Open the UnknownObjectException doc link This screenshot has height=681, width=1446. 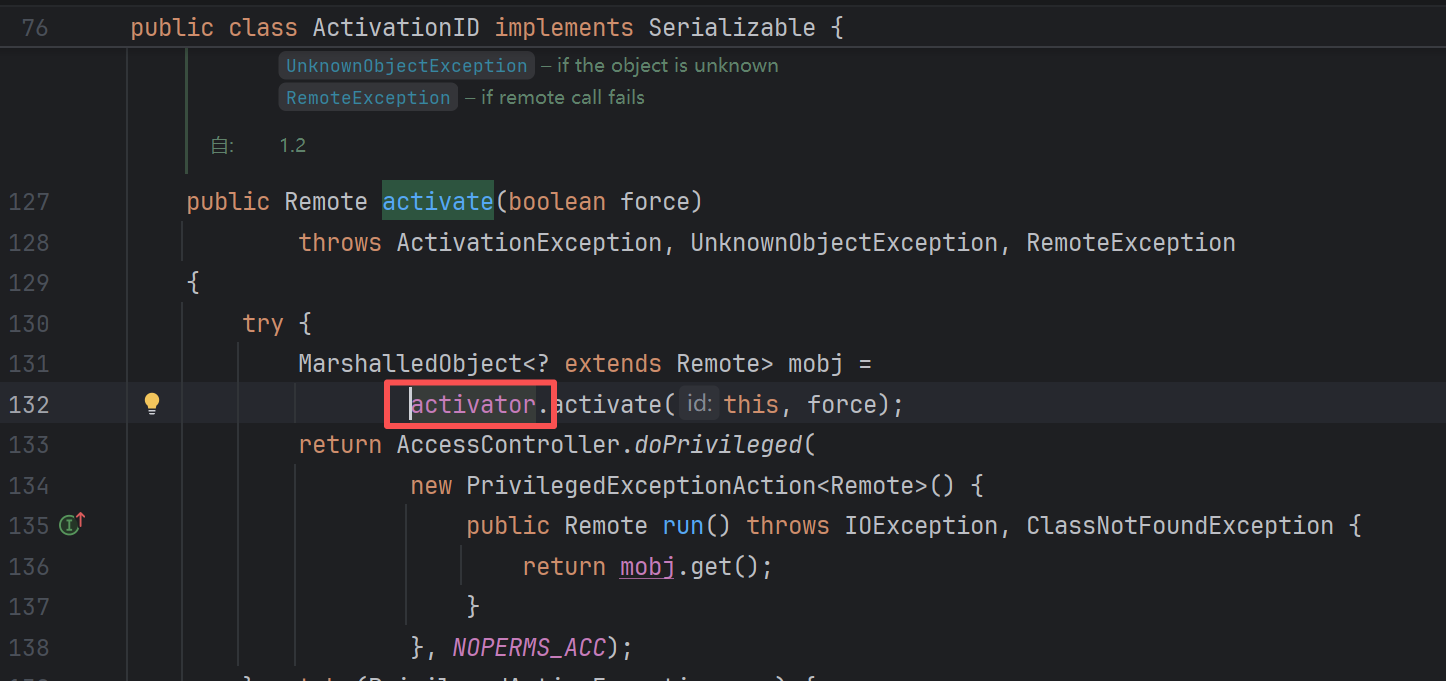coord(406,66)
